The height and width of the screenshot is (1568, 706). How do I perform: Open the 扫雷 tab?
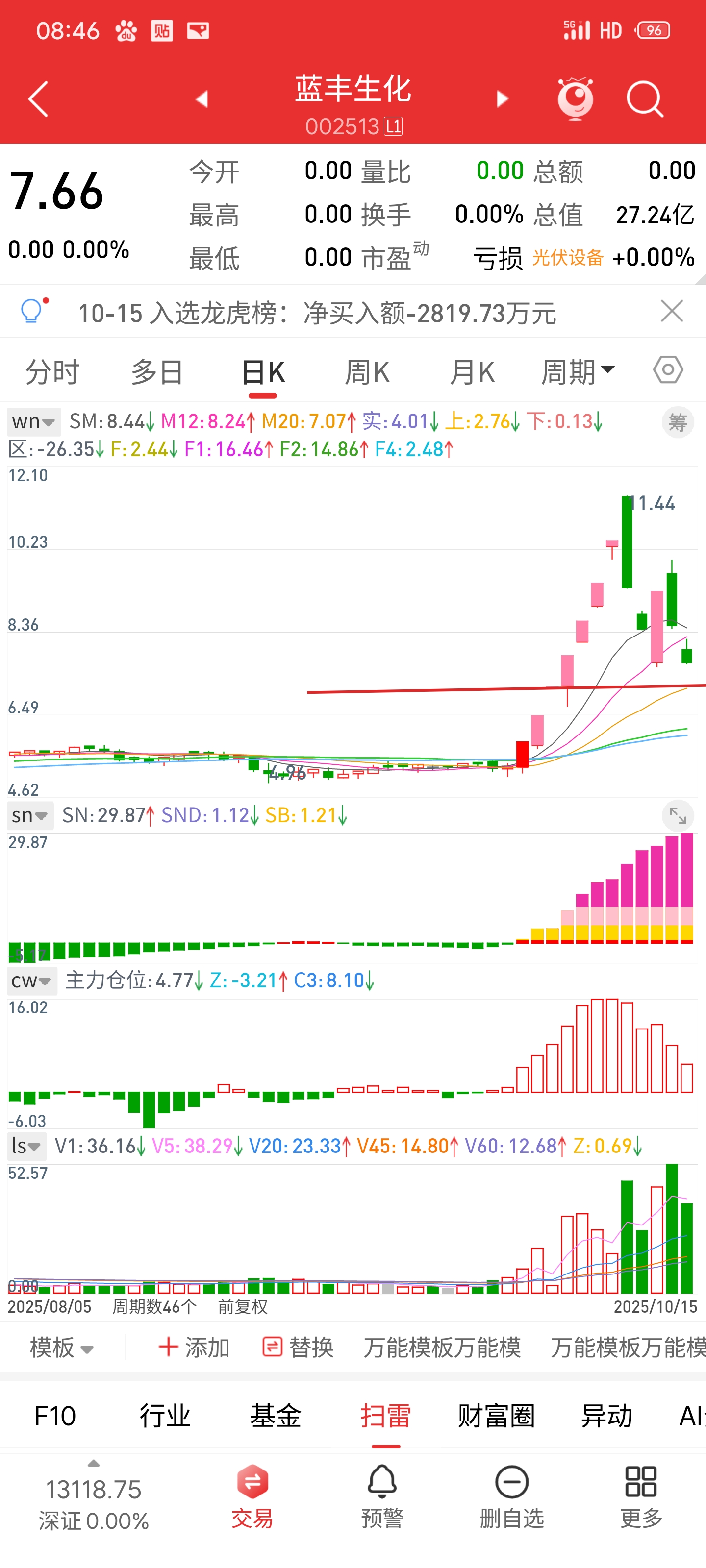click(x=385, y=1416)
